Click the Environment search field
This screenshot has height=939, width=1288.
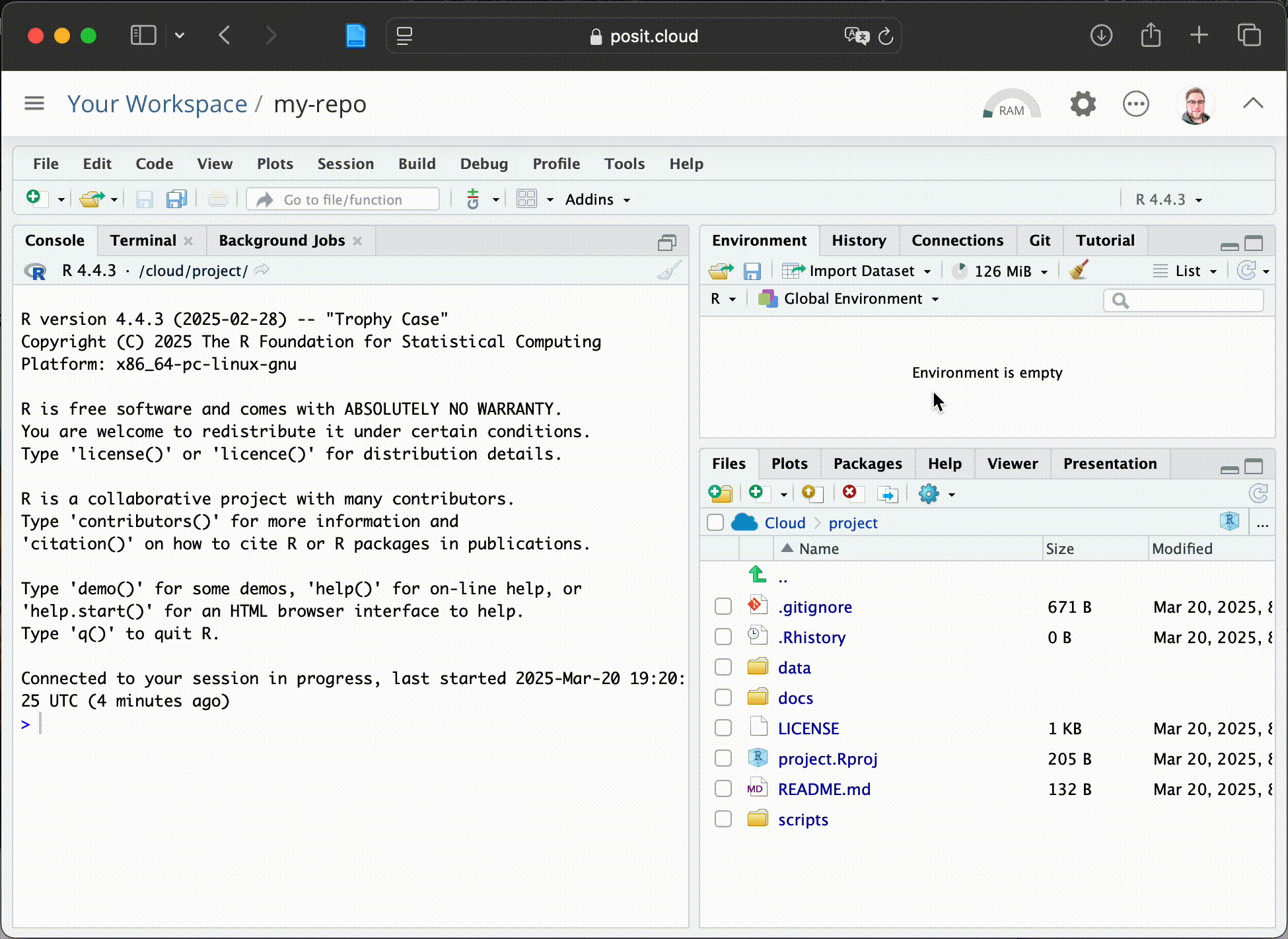(x=1184, y=300)
